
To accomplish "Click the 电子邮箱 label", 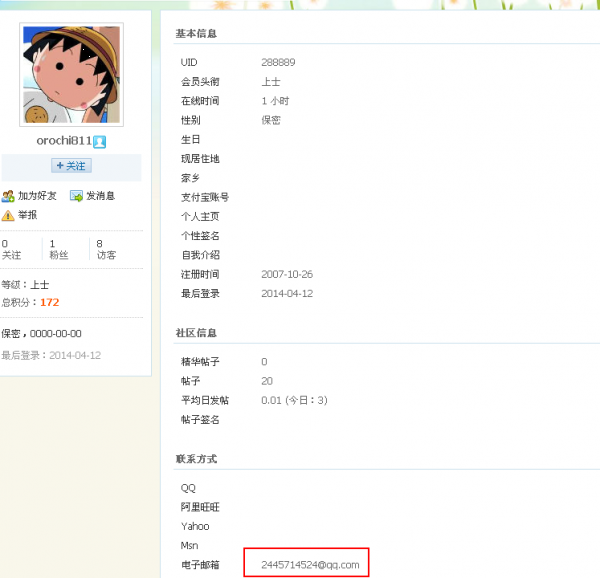I will pos(200,565).
